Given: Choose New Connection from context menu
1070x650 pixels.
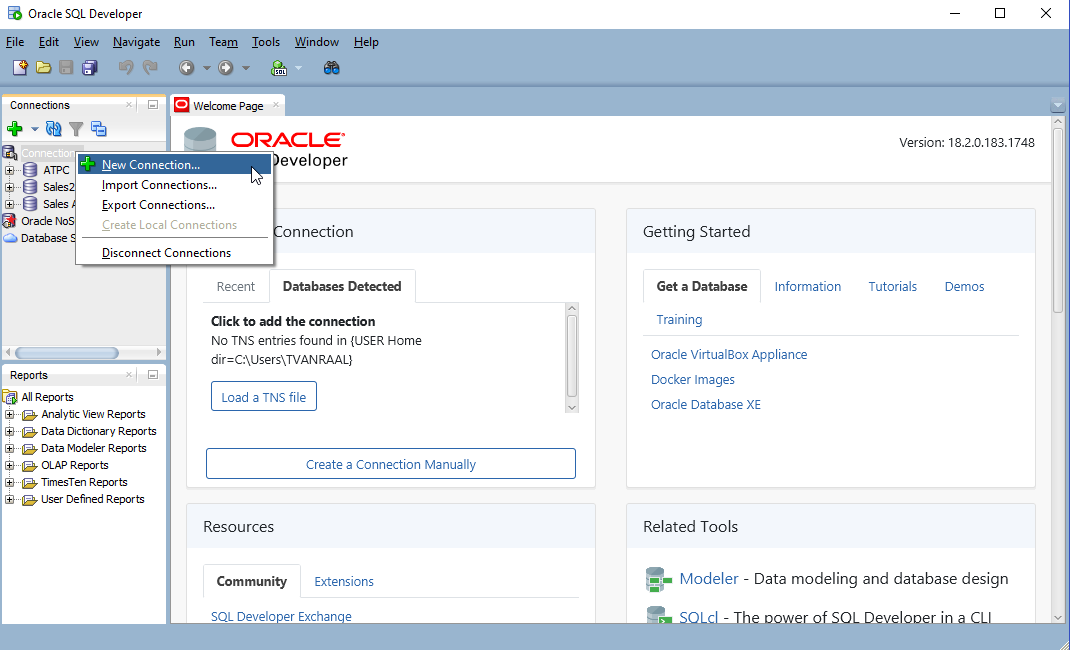Looking at the screenshot, I should (175, 164).
